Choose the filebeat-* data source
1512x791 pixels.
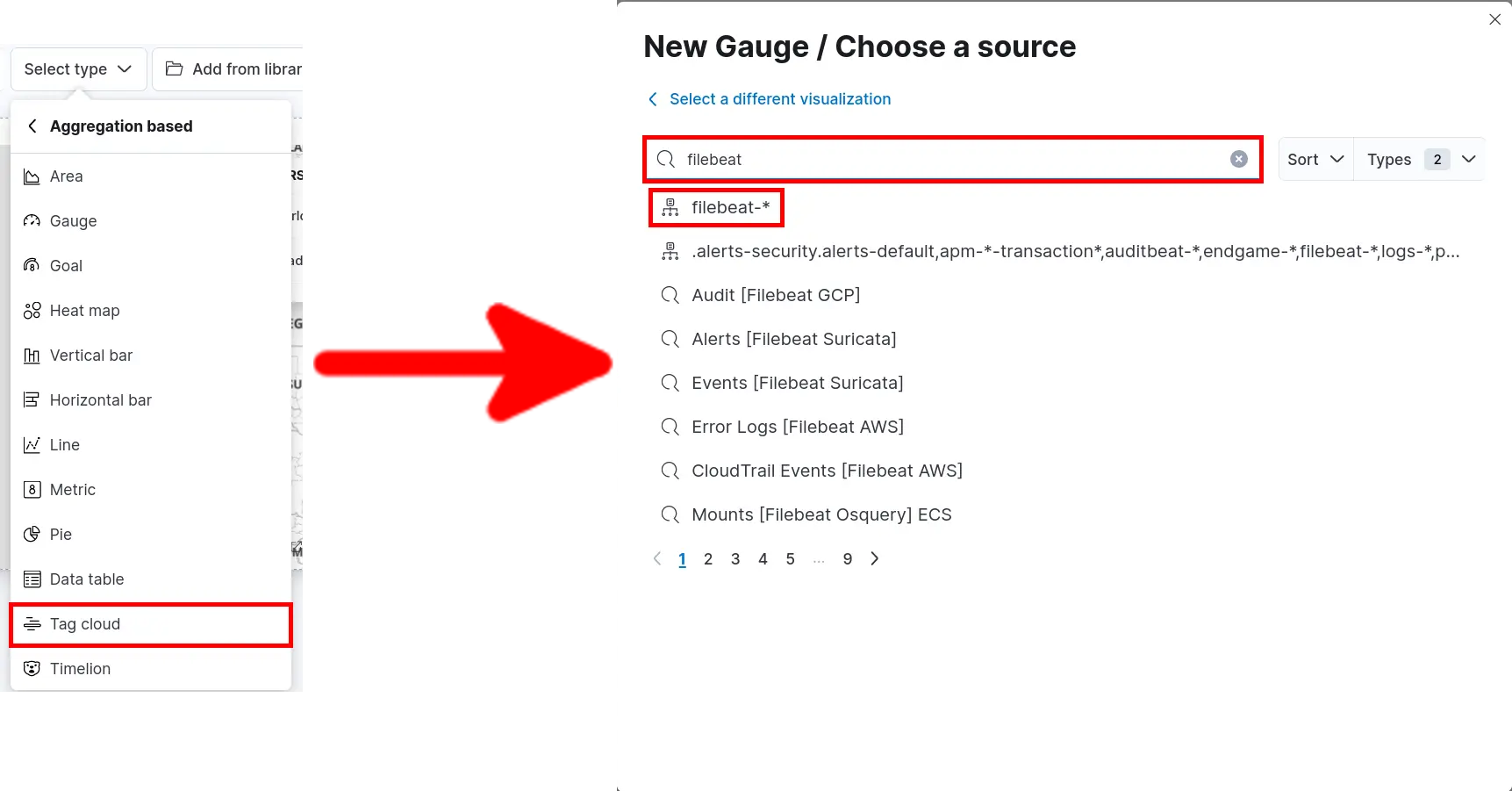[x=729, y=206]
